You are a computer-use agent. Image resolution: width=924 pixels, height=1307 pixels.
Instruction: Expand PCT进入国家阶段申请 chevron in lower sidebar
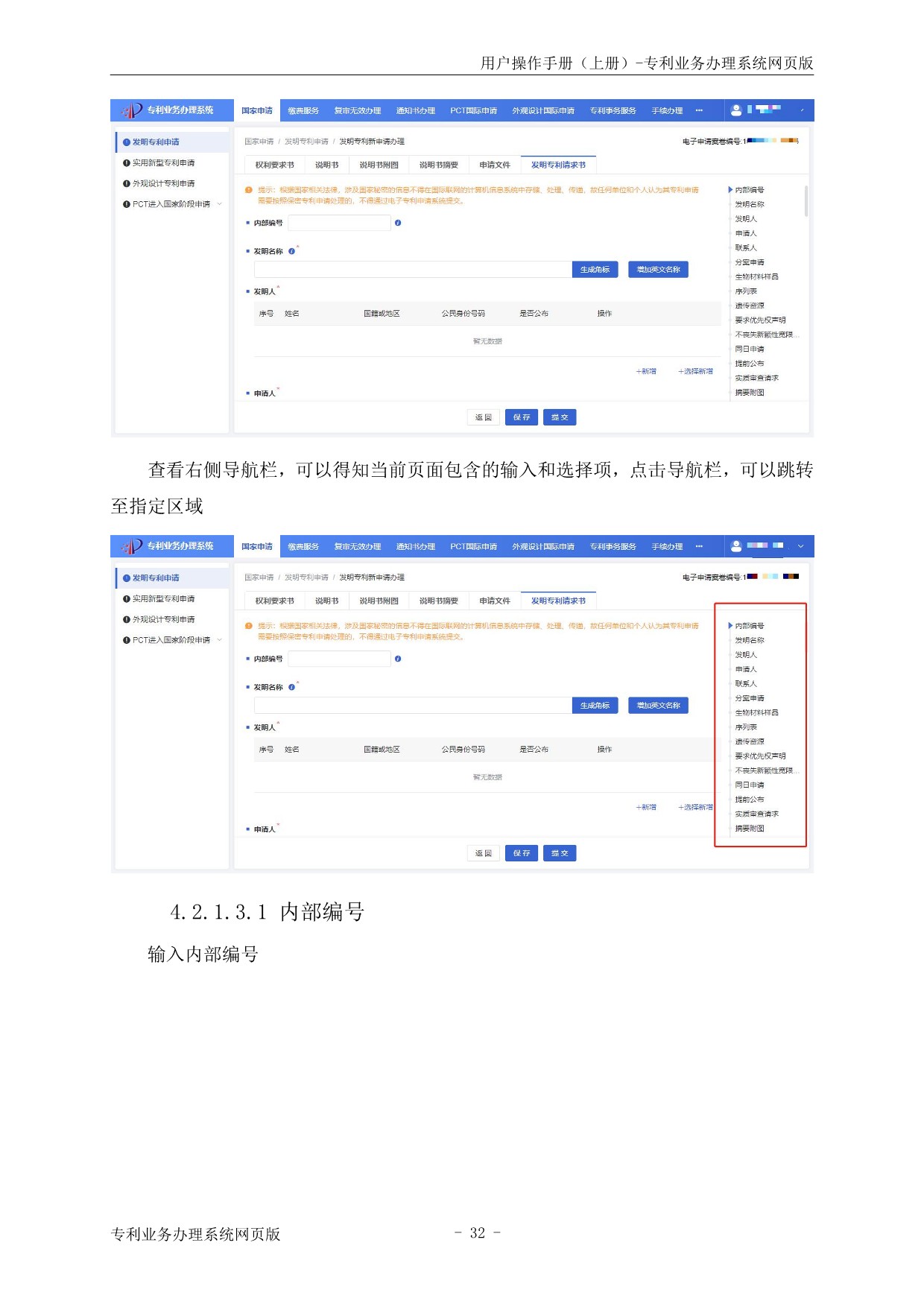coord(220,640)
